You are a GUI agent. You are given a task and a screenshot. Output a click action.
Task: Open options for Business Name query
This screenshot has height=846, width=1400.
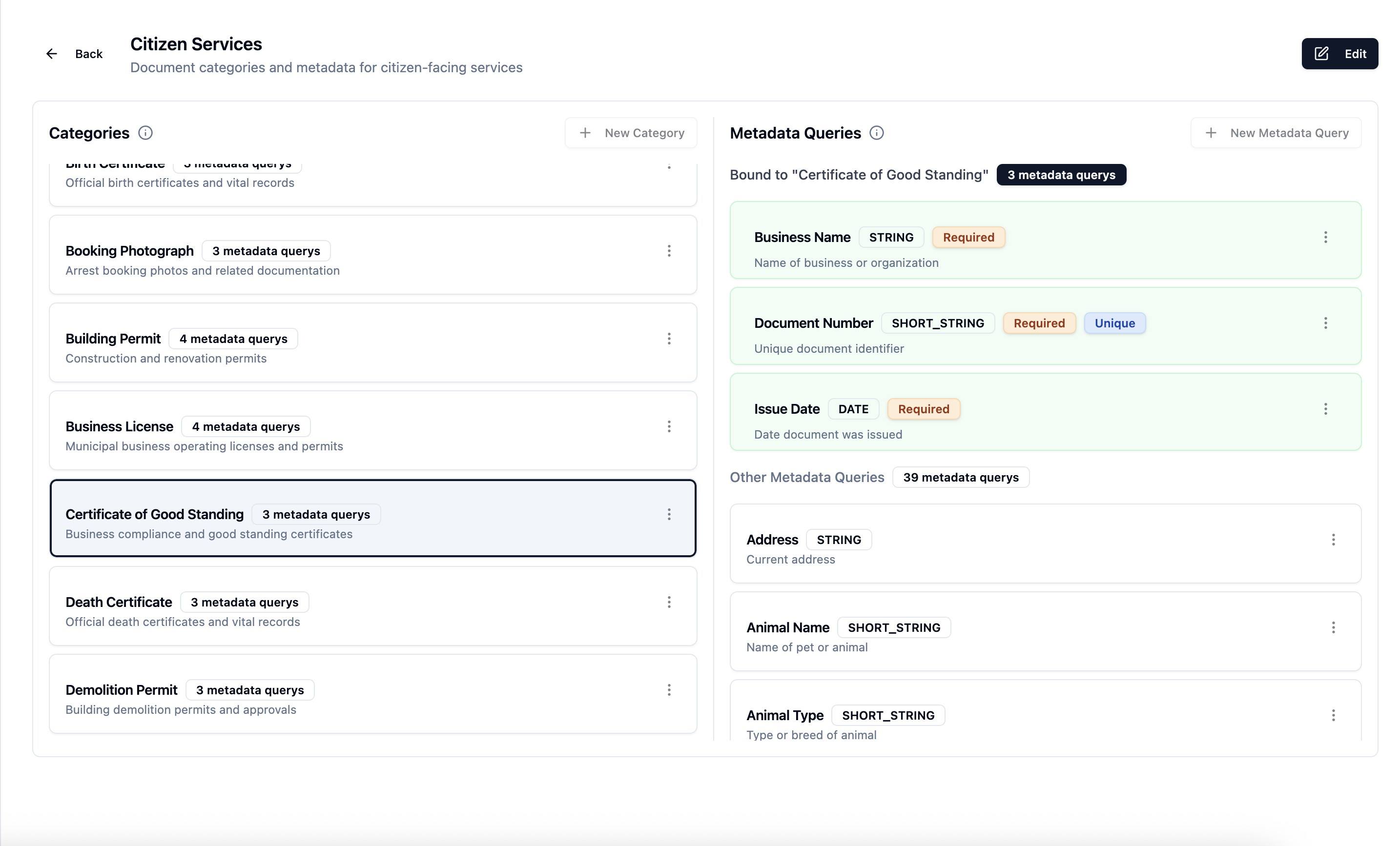(1326, 237)
